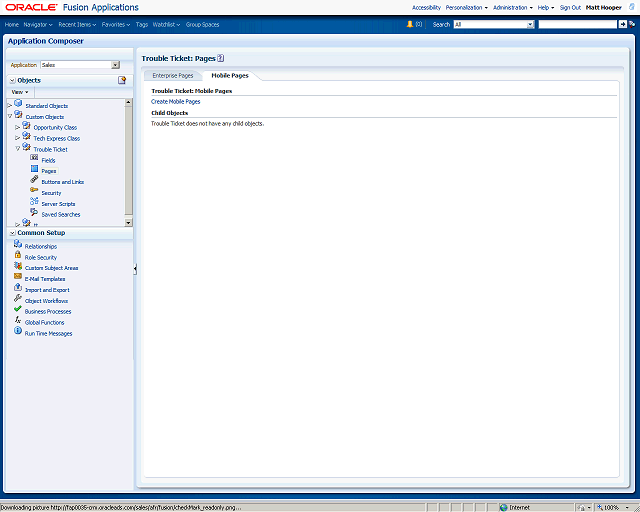The image size is (640, 512).
Task: Collapse the Trouble Ticket node
Action: (18, 149)
